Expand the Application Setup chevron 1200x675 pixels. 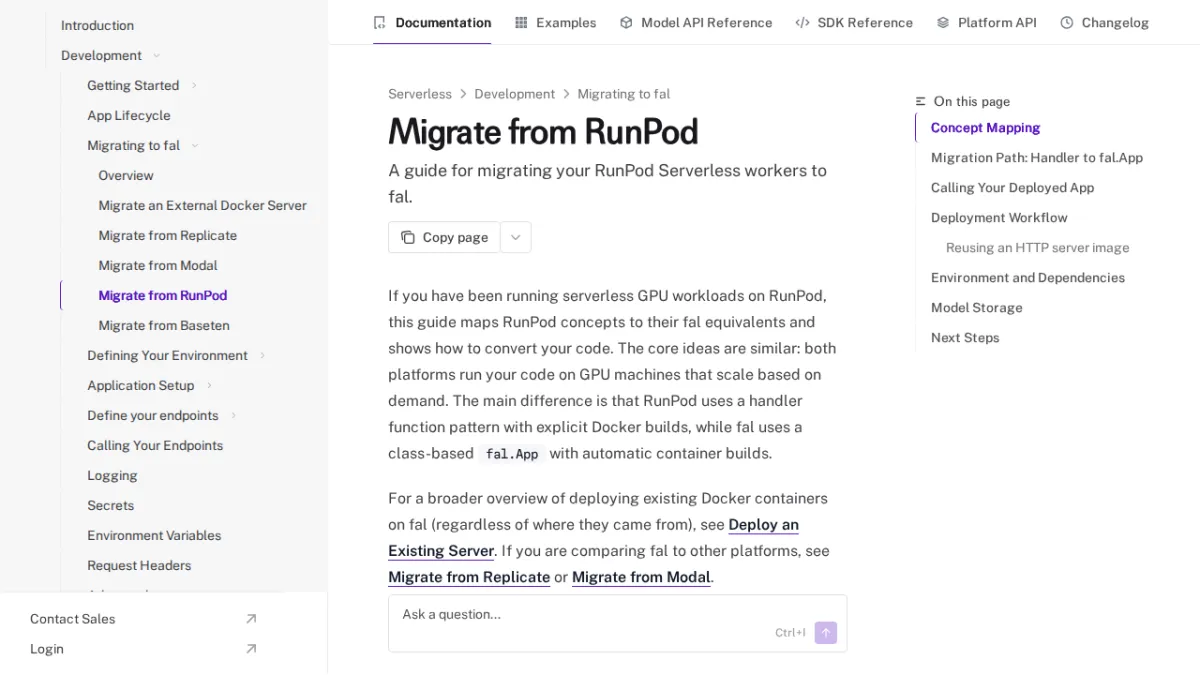tap(209, 385)
